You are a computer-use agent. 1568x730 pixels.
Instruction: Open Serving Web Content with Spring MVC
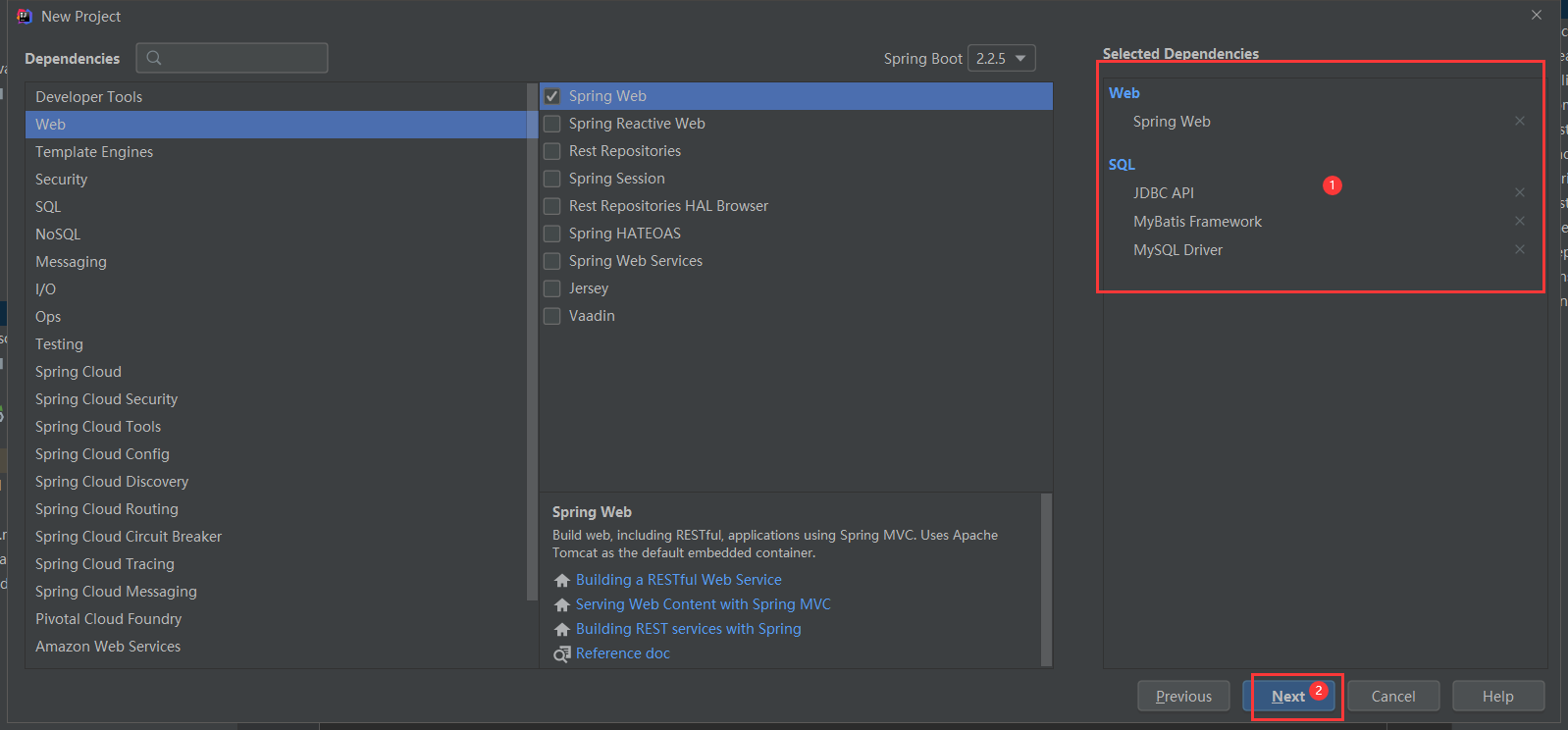tap(704, 604)
